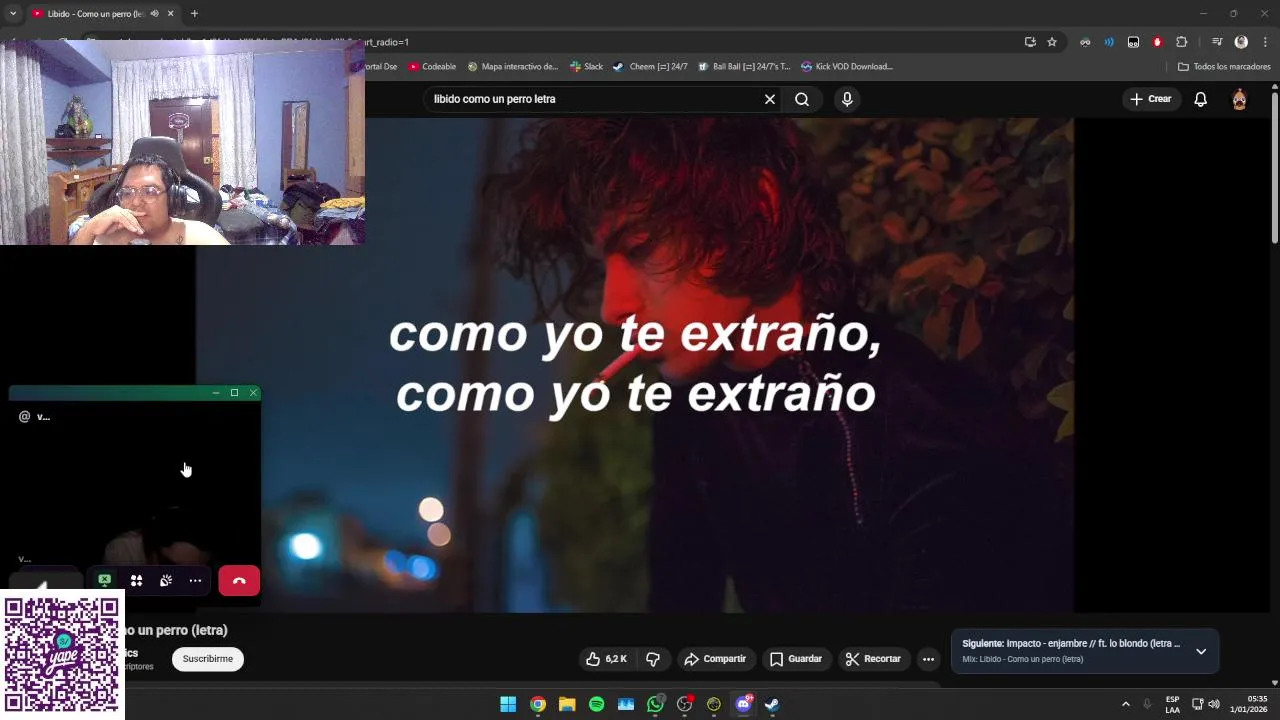Open Steam from the taskbar
The width and height of the screenshot is (1280, 720).
pos(772,704)
